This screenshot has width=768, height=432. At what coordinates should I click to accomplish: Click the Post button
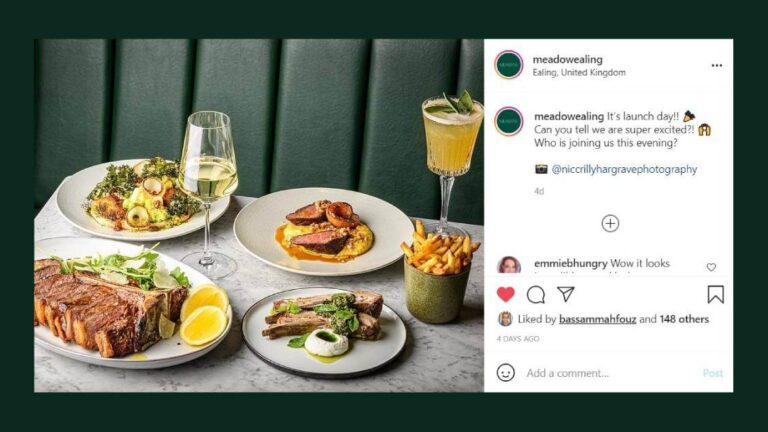tap(712, 373)
